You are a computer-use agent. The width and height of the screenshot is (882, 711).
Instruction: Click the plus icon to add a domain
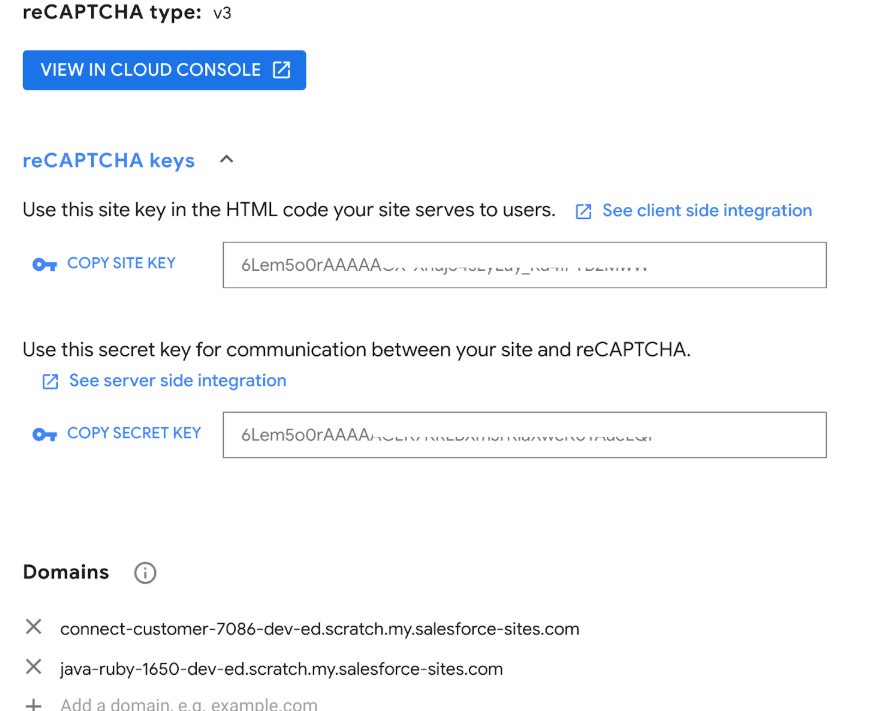coord(34,705)
